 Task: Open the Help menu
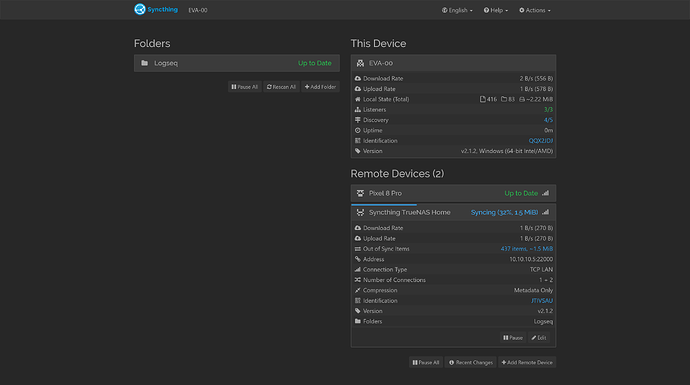tap(495, 10)
